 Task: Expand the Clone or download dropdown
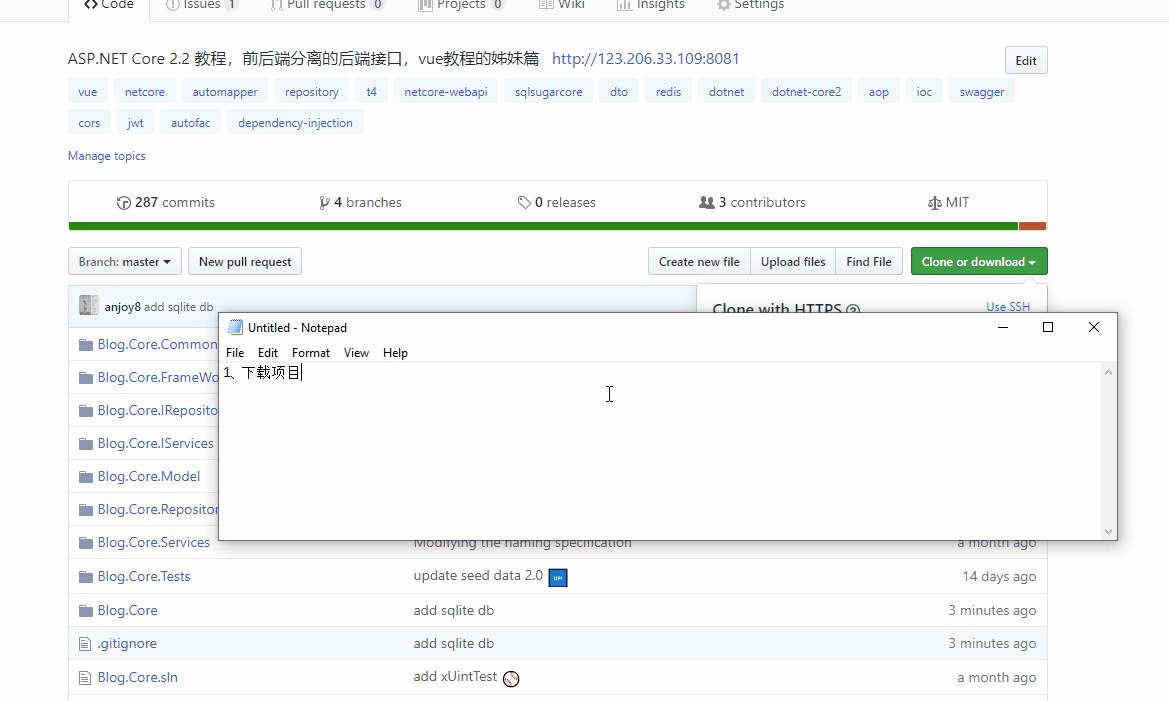tap(978, 262)
